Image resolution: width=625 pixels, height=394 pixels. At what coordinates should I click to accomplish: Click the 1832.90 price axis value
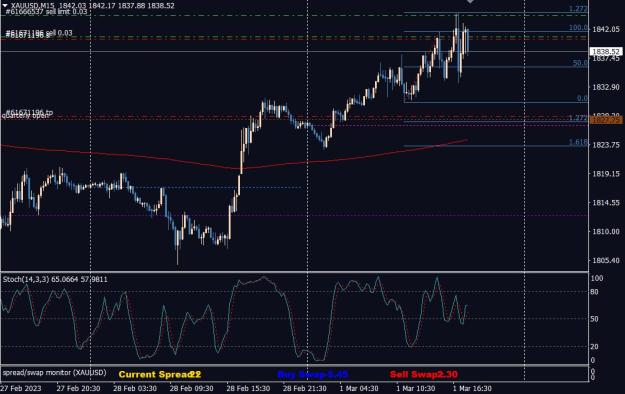tap(606, 87)
